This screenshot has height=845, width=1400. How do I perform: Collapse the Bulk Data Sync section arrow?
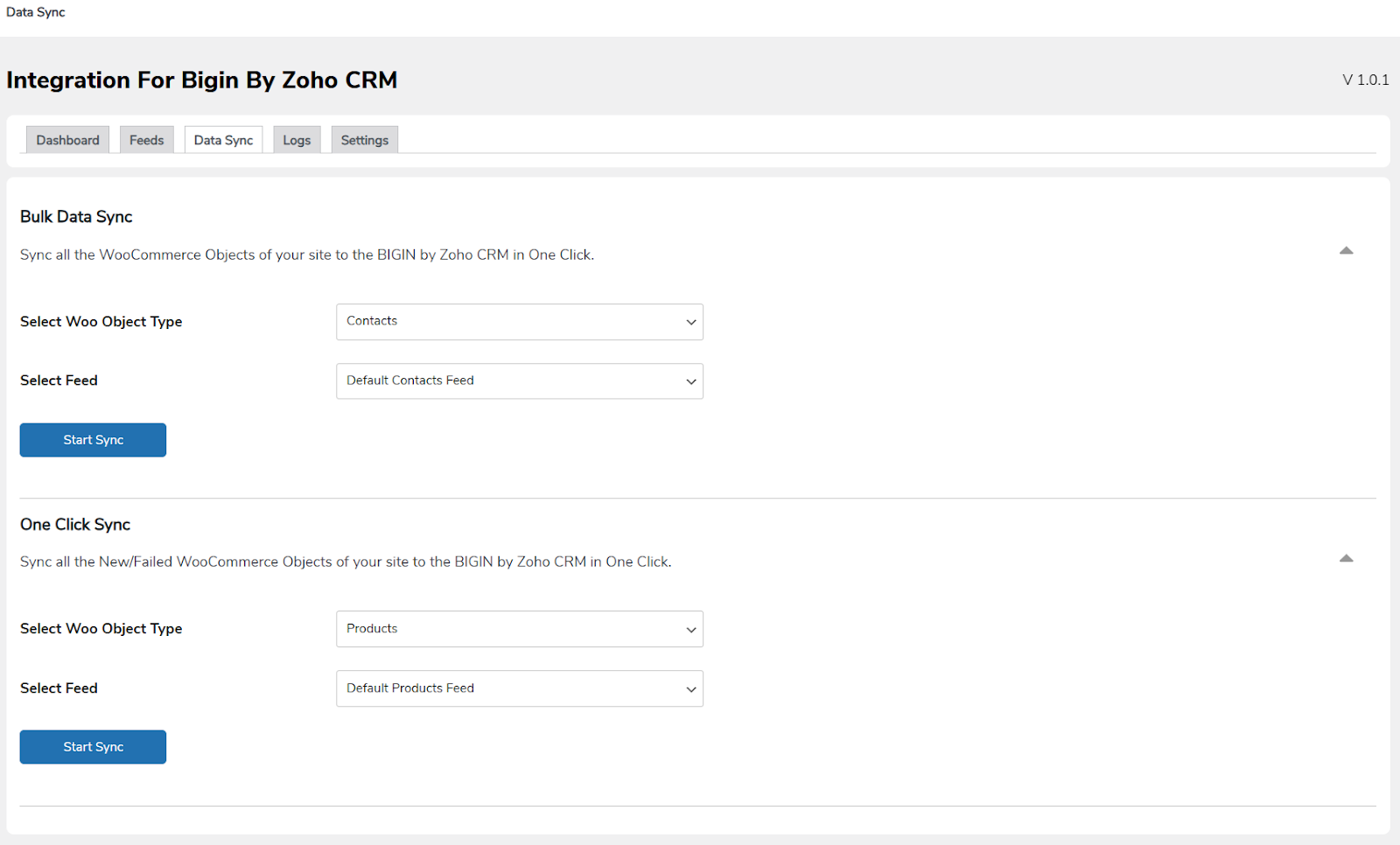pyautogui.click(x=1346, y=251)
